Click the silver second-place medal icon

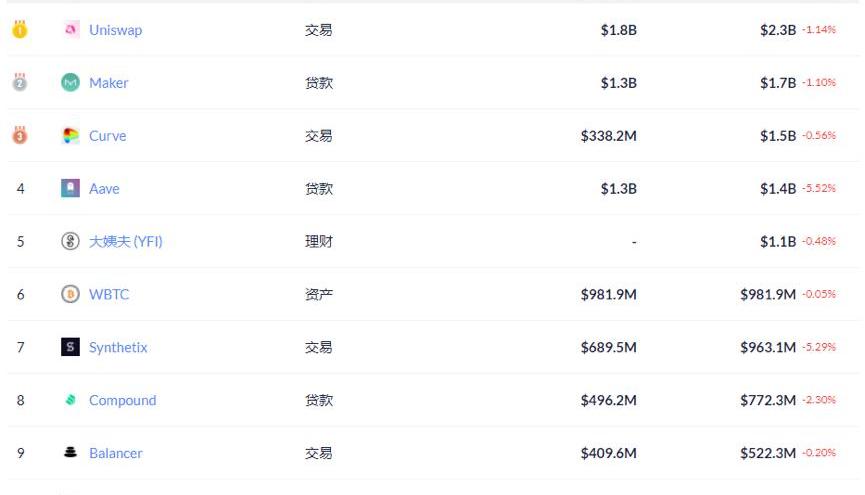(x=20, y=83)
